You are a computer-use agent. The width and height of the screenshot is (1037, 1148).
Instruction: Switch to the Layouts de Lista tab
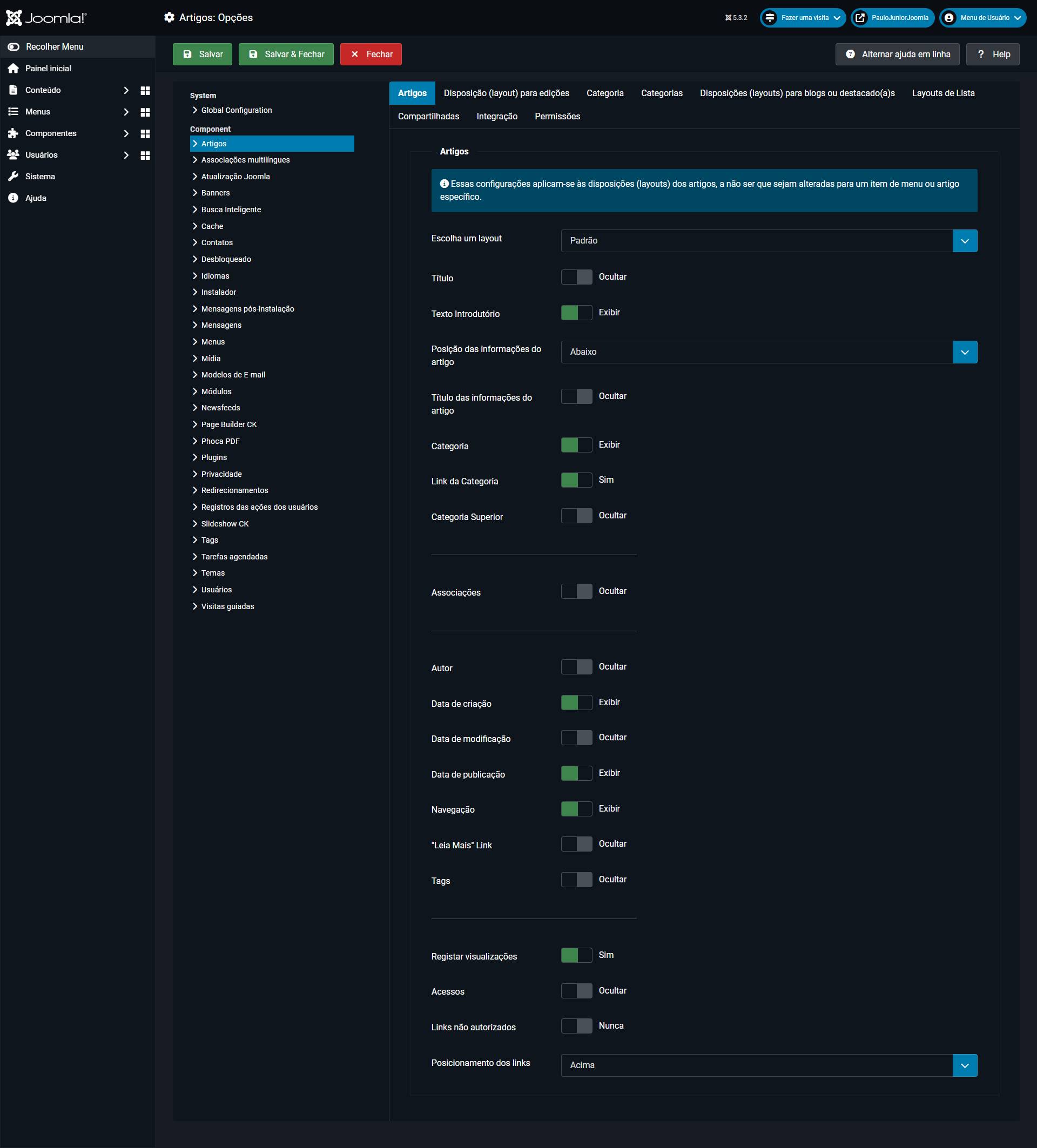942,93
